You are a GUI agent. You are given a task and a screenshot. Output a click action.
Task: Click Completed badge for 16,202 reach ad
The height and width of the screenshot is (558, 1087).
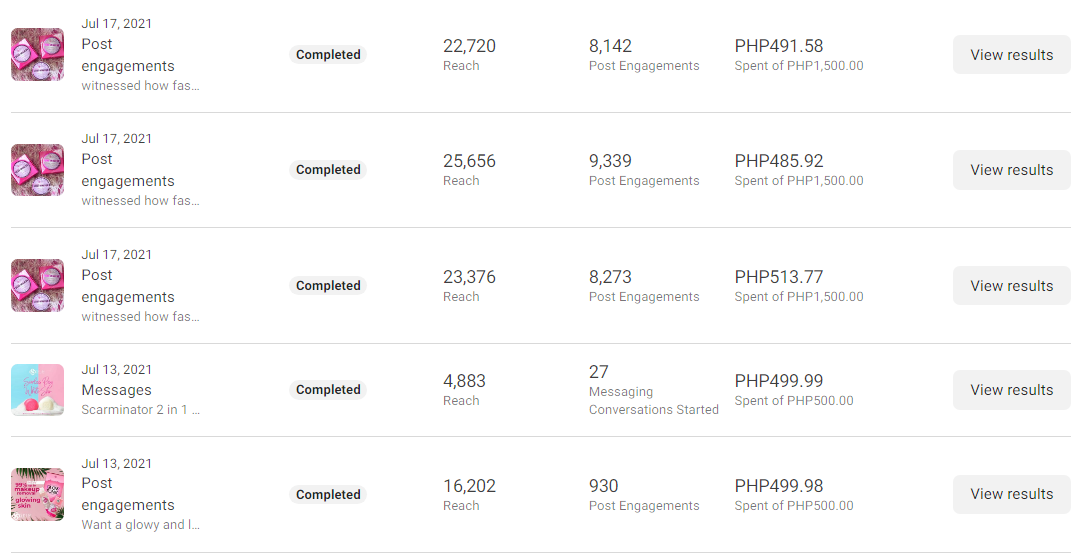(328, 495)
